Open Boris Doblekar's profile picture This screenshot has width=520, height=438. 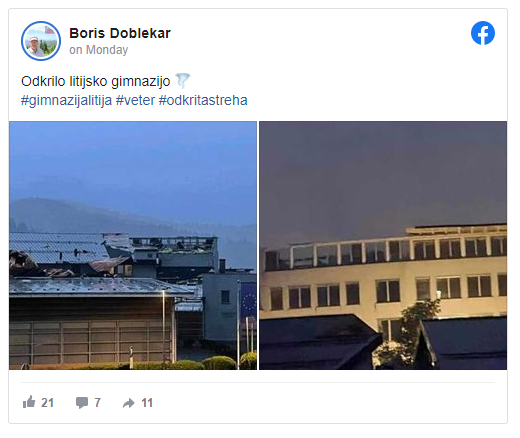tap(41, 41)
